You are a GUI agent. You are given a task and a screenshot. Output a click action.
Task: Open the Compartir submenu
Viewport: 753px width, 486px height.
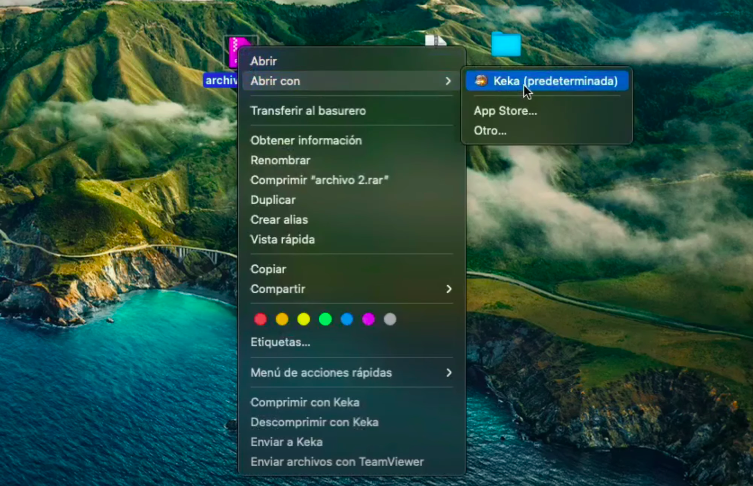352,289
